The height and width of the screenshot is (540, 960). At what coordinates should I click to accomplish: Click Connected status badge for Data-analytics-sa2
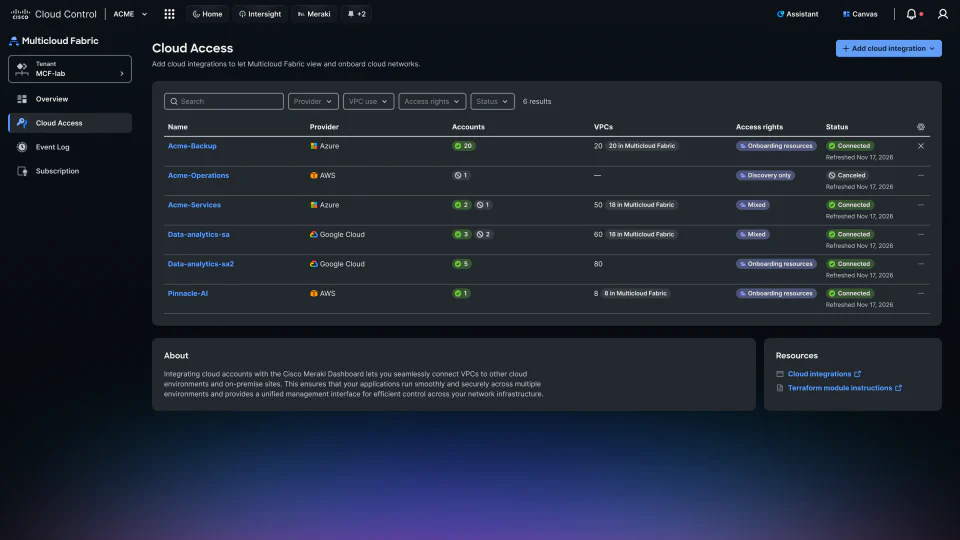[x=850, y=264]
